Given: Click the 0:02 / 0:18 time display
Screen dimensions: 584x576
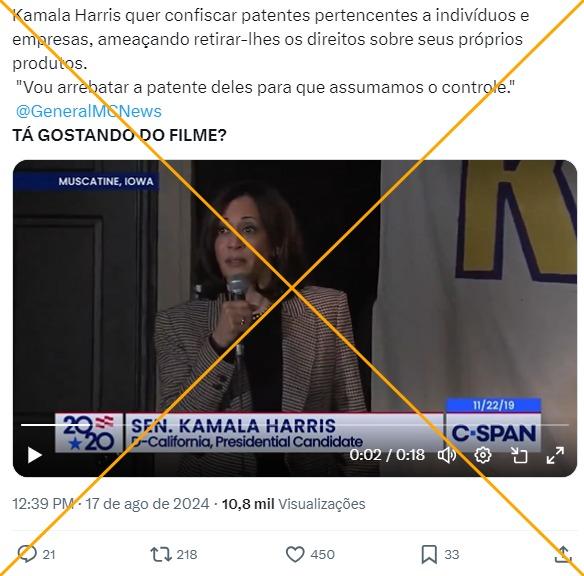Looking at the screenshot, I should click(387, 455).
